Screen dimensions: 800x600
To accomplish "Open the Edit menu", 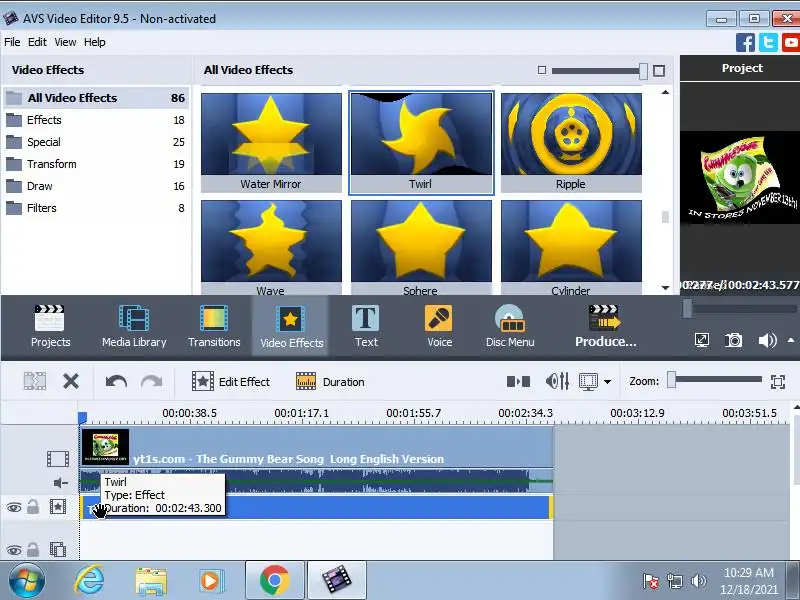I will pos(37,42).
